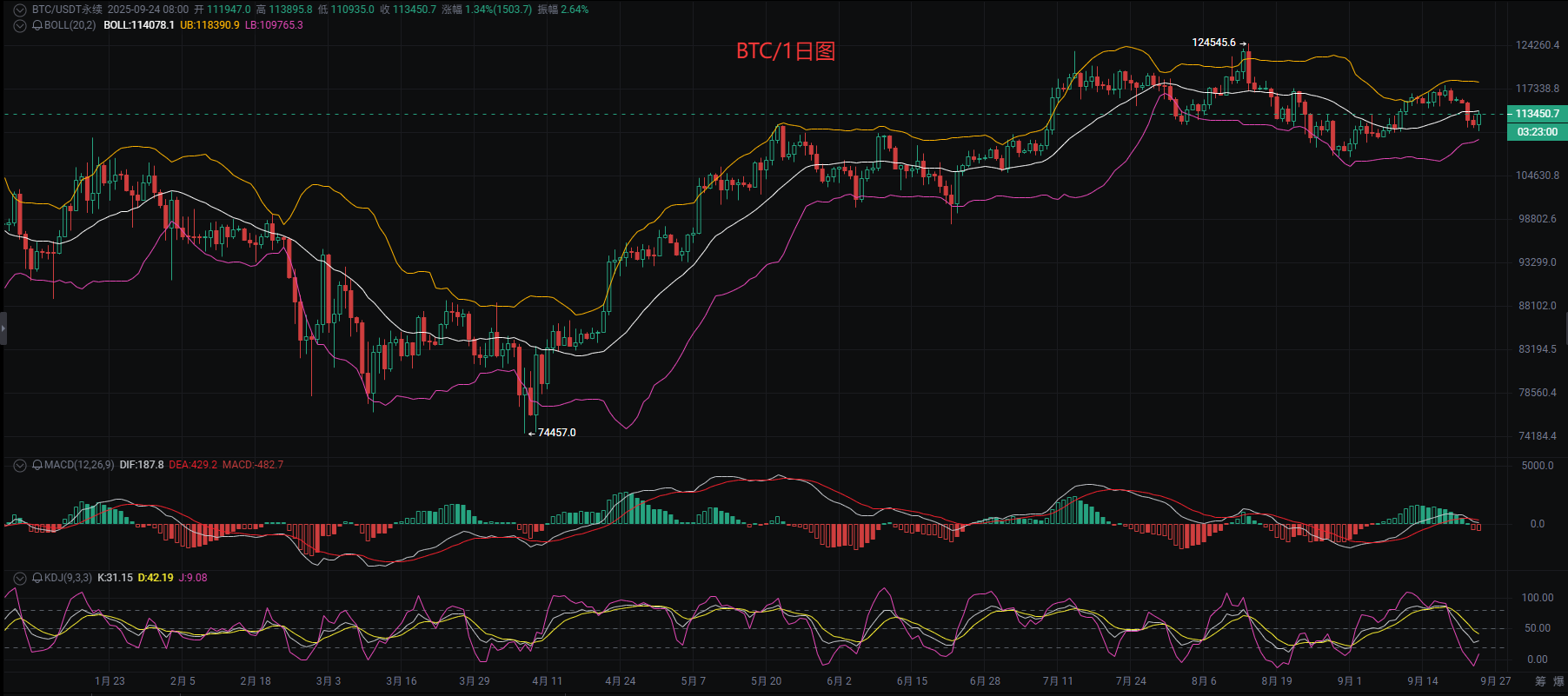The width and height of the screenshot is (1568, 696).
Task: Collapse the KDJ(9,3,3) indicator chevron
Action: [x=19, y=578]
